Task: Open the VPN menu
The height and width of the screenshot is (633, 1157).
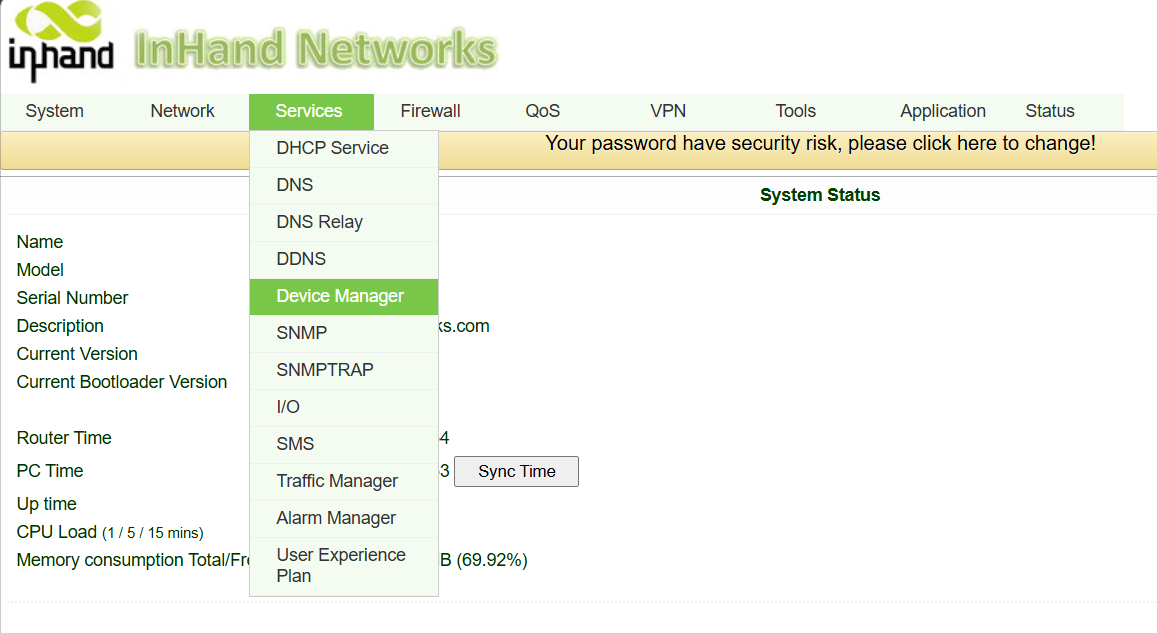Action: tap(668, 111)
